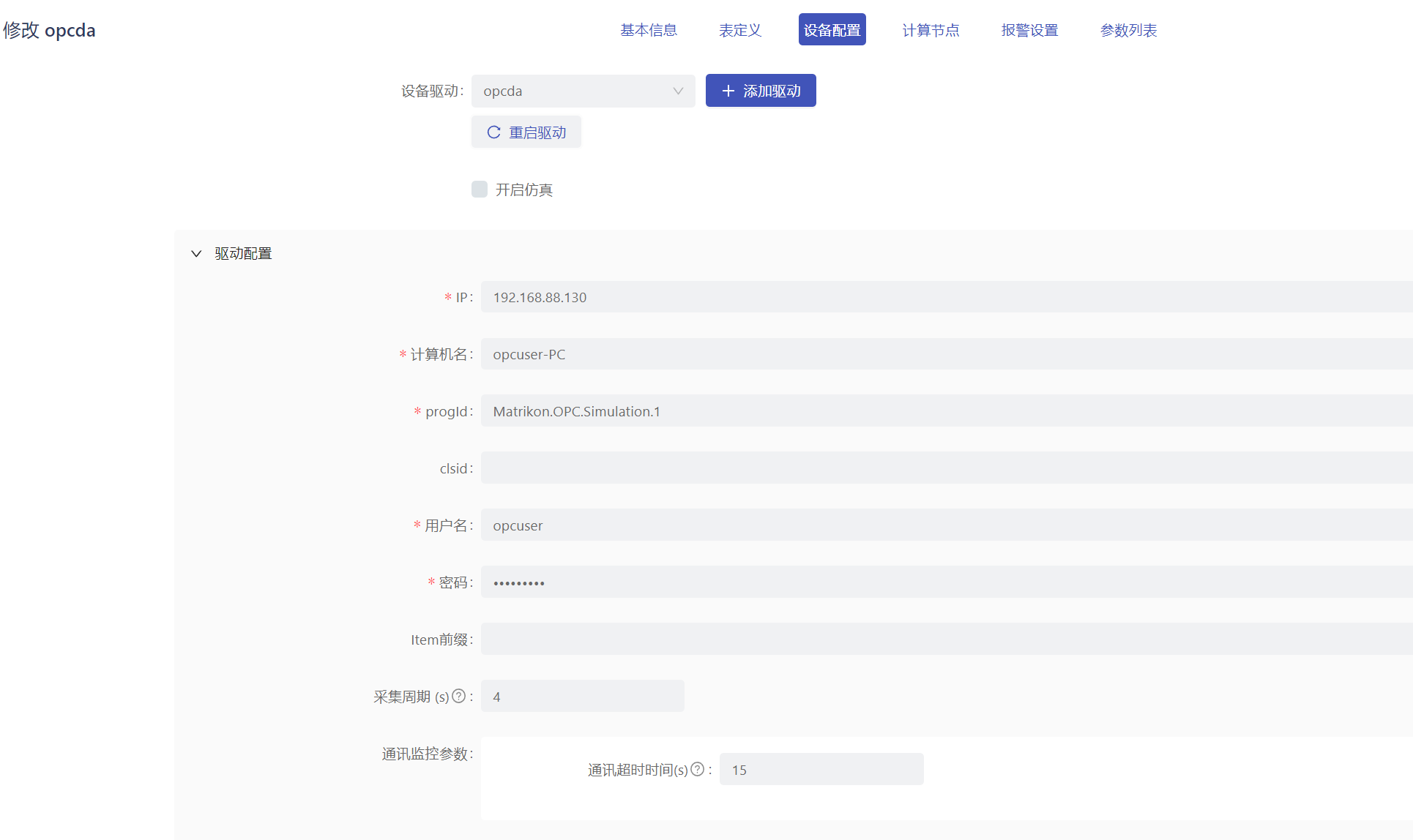Screen dimensions: 1413x840
Task: Click the empty clsid input field
Action: tap(947, 468)
